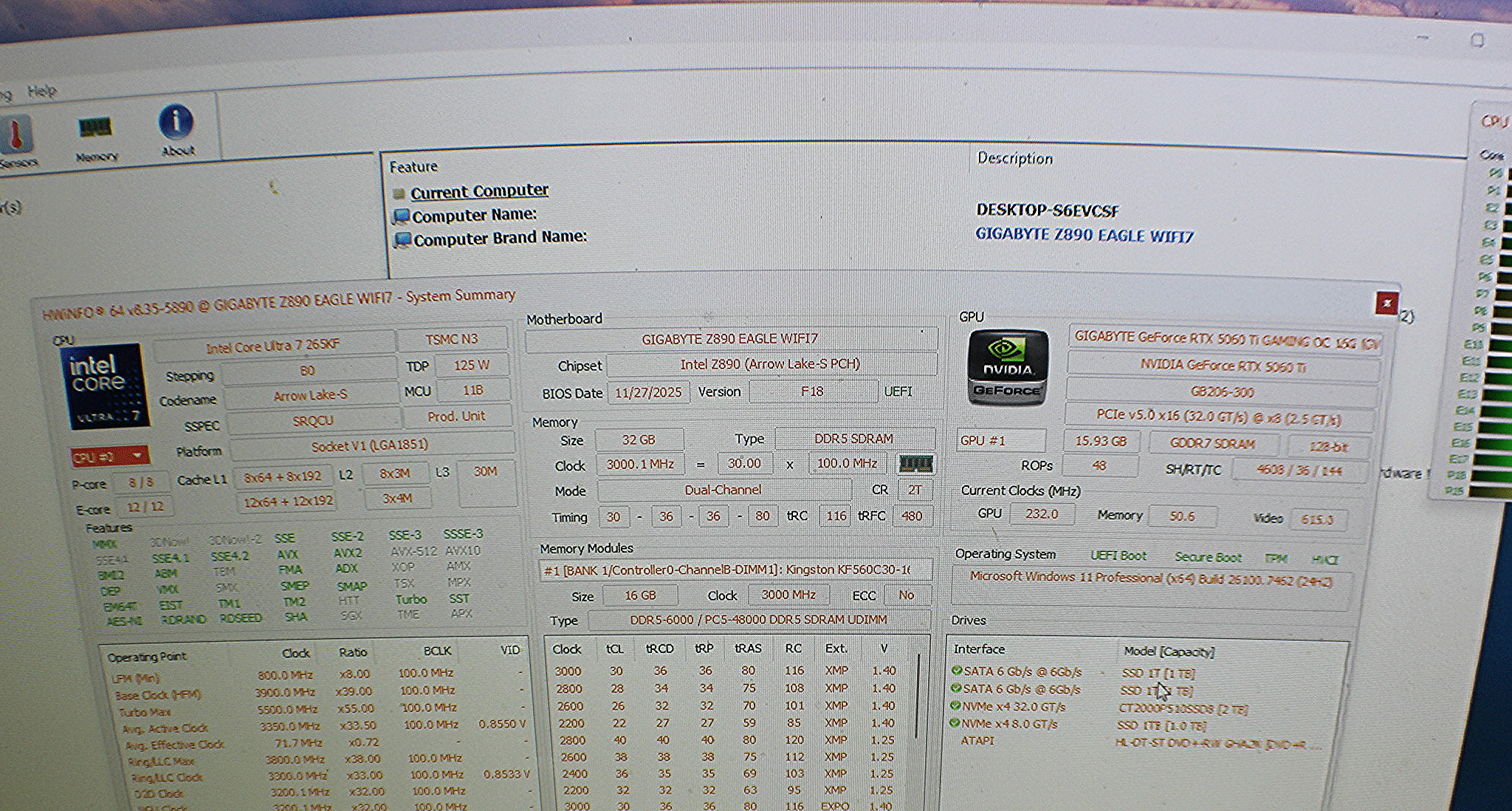Click the SRQCU SSPEC field
Screen dimensions: 1512x811
coord(313,420)
